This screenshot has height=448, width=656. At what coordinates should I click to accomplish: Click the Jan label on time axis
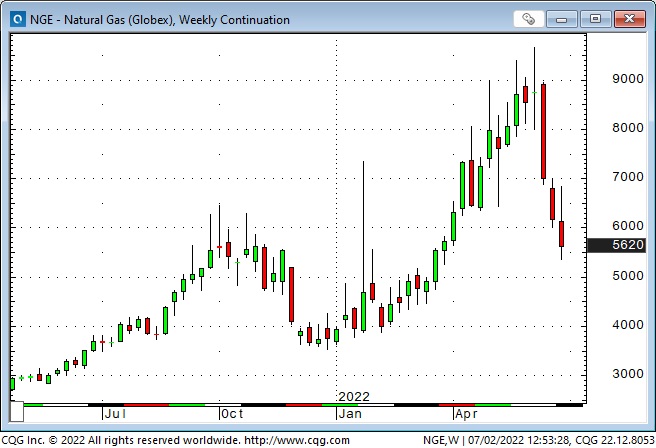350,414
